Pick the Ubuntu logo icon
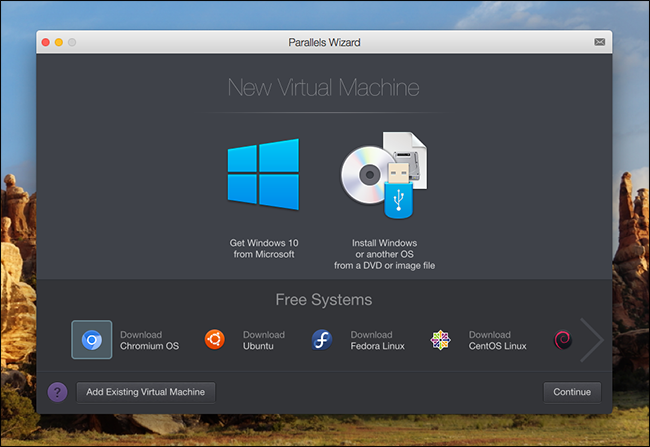Screen dimensions: 650x447 point(215,339)
